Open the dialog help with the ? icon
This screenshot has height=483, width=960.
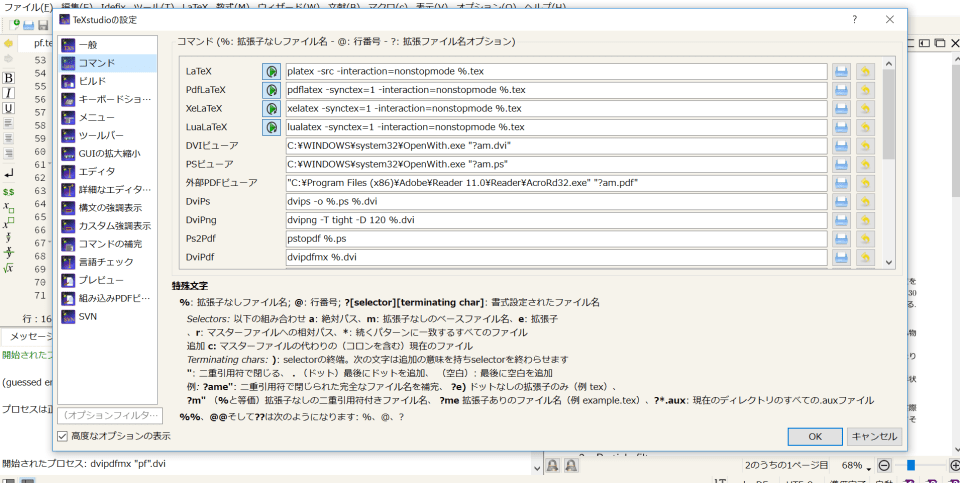tap(855, 20)
